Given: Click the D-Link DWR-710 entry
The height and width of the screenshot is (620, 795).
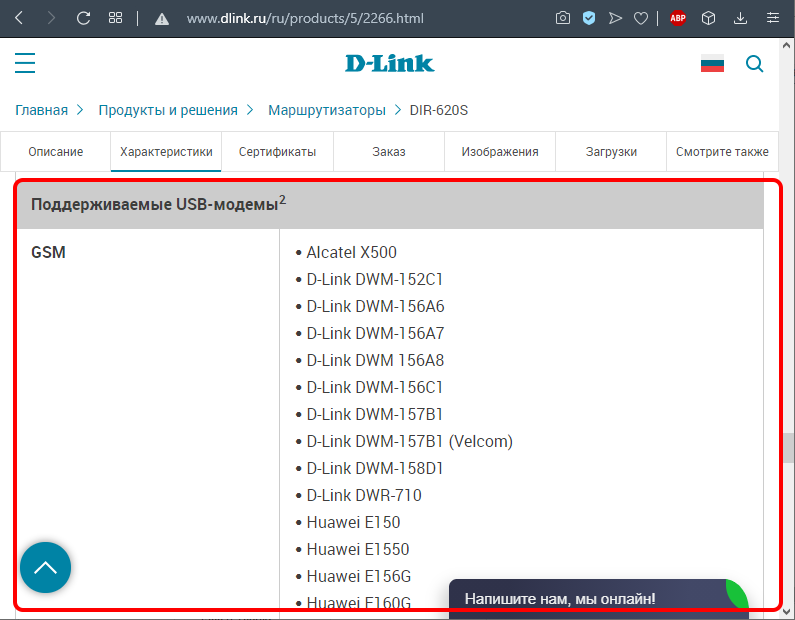Looking at the screenshot, I should point(364,495).
